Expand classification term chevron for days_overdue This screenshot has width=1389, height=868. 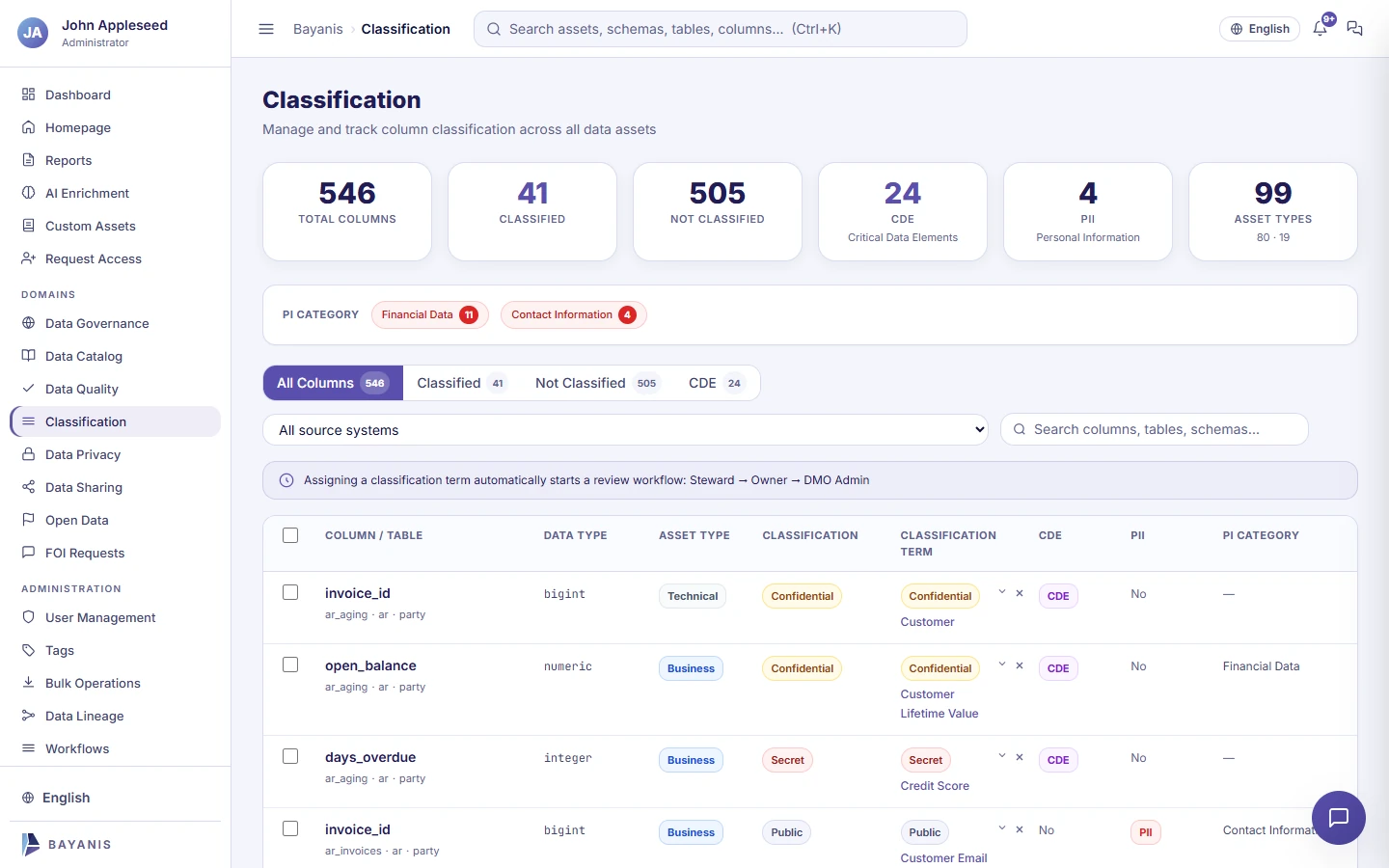coord(1002,756)
